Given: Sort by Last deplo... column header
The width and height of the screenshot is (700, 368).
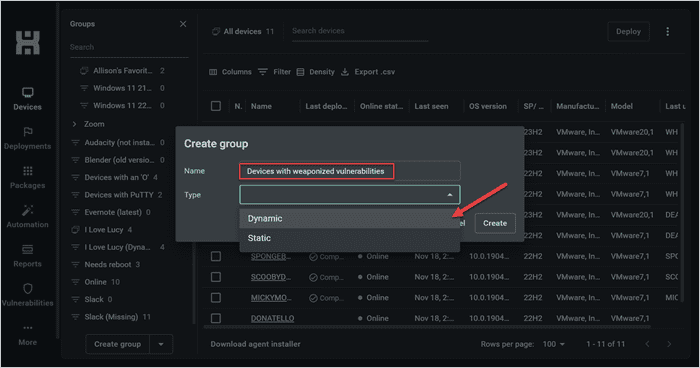Looking at the screenshot, I should point(326,106).
